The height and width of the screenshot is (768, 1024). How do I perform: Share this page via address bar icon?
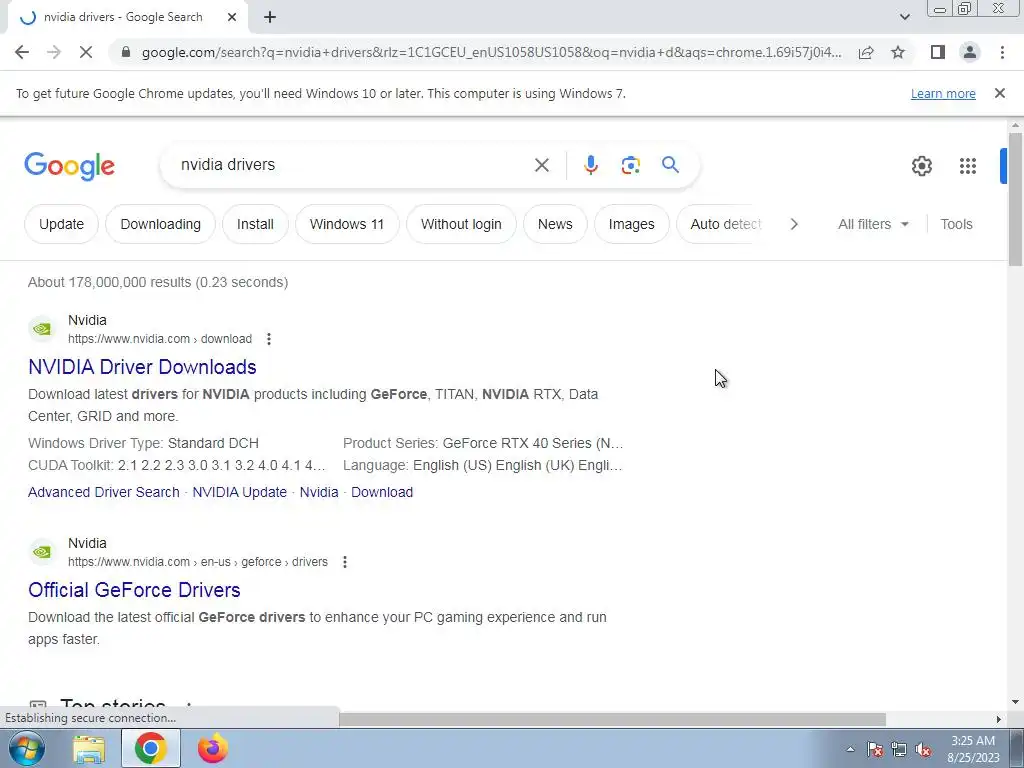[x=866, y=52]
